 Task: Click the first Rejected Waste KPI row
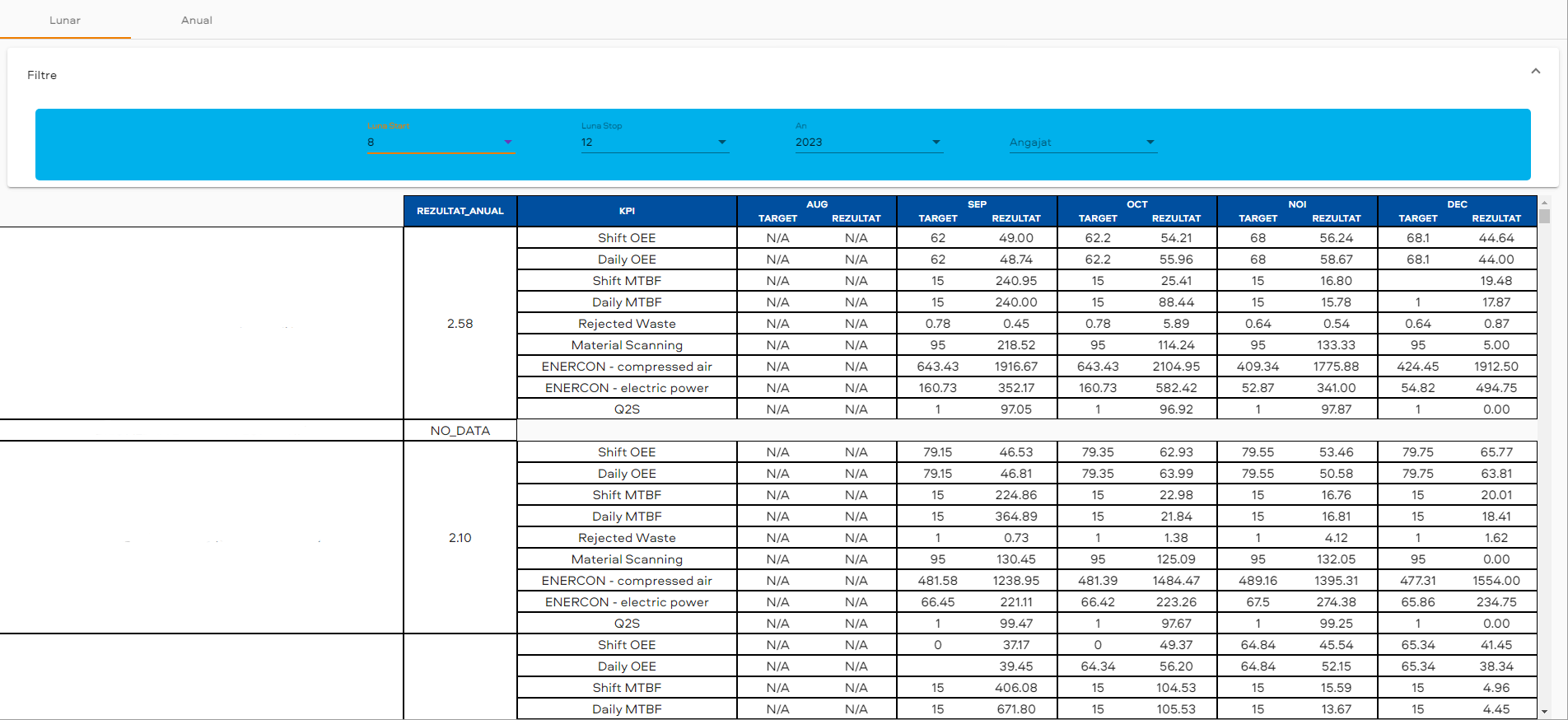[627, 324]
